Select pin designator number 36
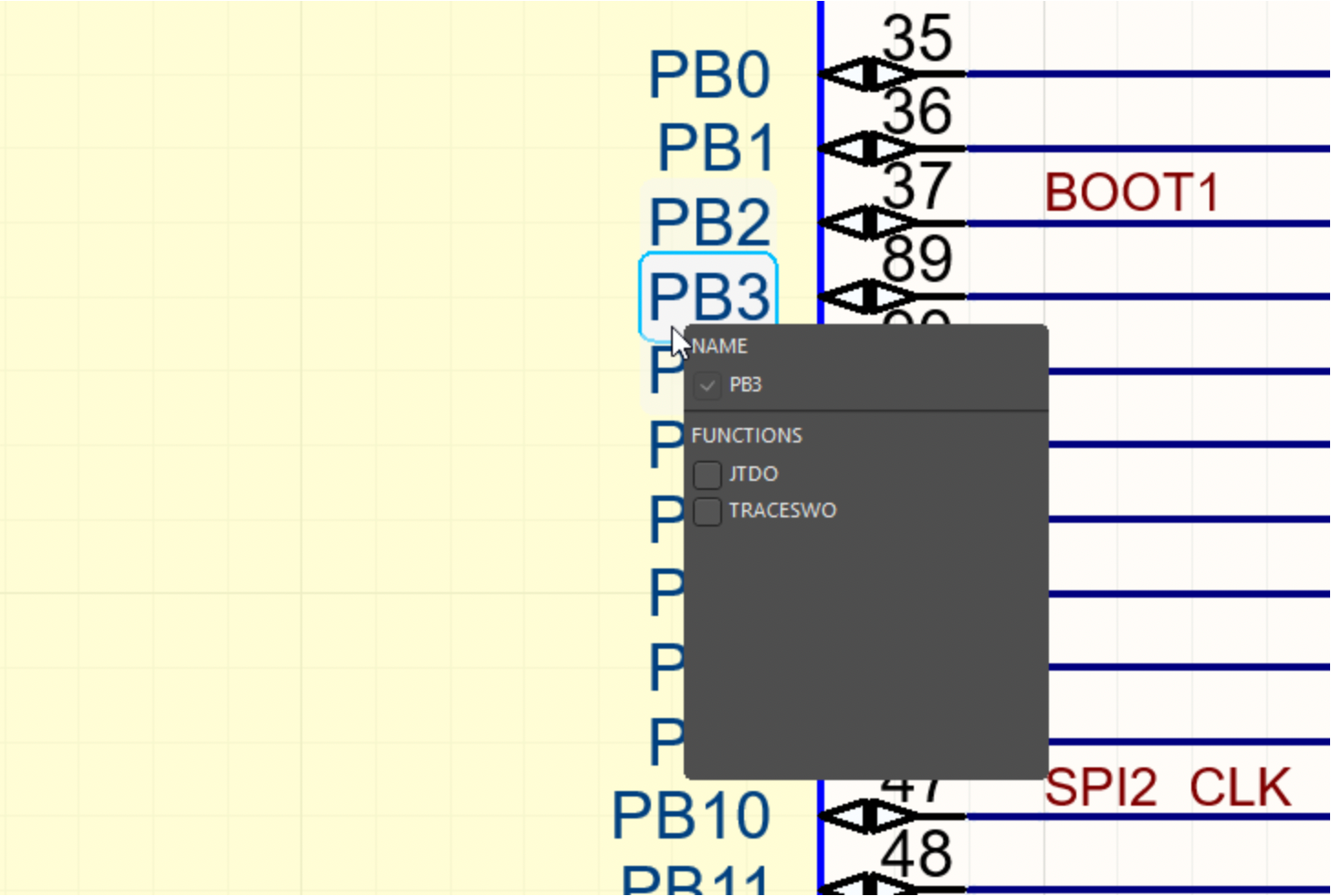This screenshot has height=896, width=1331. pos(917,111)
